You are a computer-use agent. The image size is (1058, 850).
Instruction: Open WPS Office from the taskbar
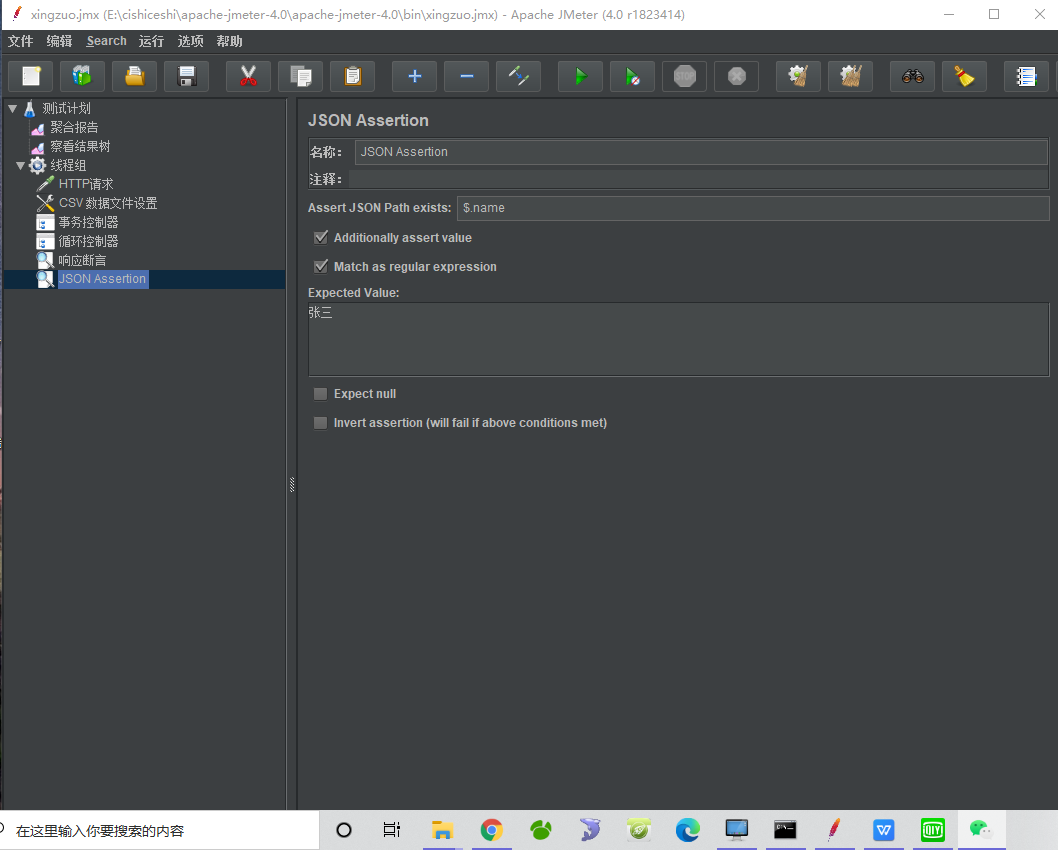pyautogui.click(x=883, y=830)
